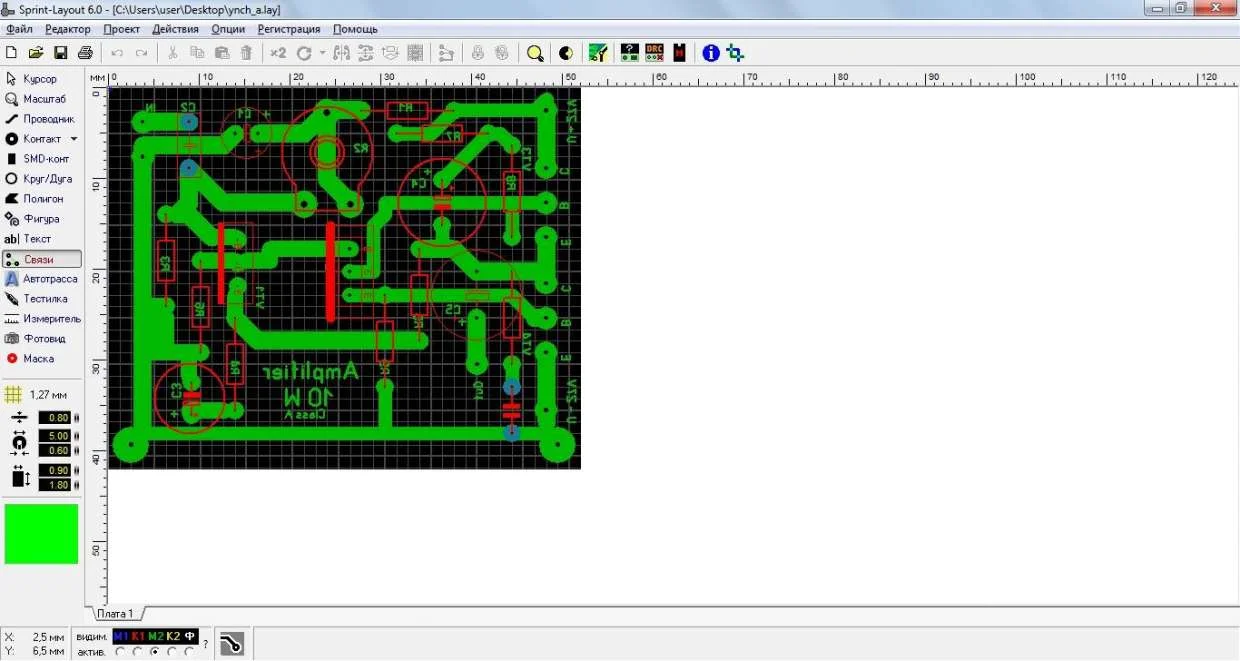Open the component library red toolbar icon

pos(680,53)
